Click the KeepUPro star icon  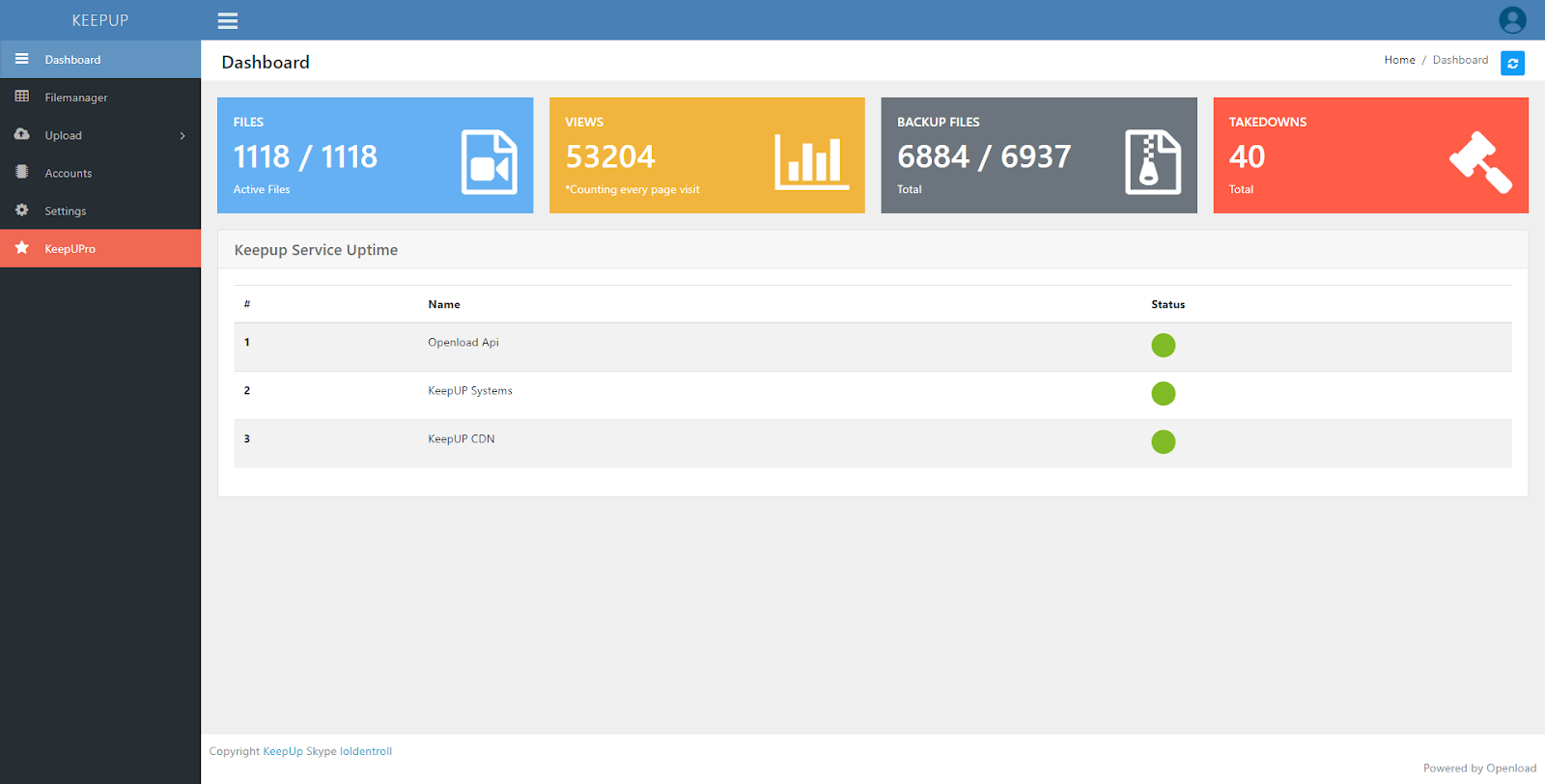point(22,248)
